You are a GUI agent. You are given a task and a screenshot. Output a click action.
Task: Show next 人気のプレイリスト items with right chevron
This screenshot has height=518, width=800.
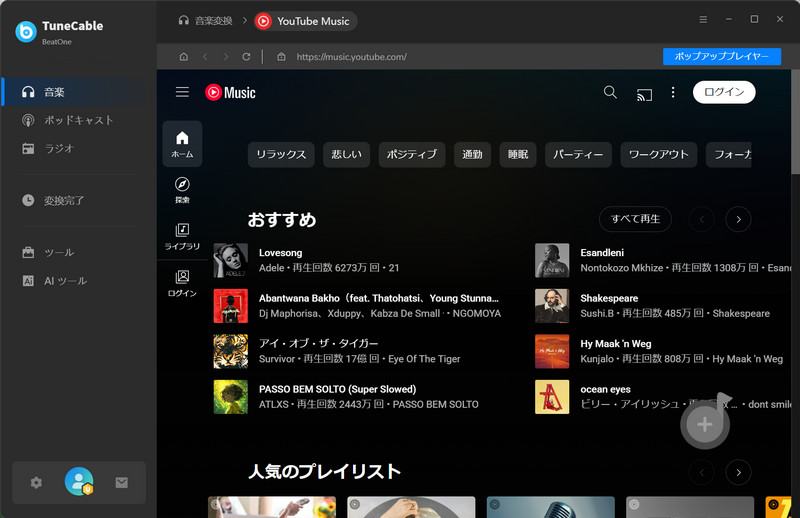click(738, 472)
